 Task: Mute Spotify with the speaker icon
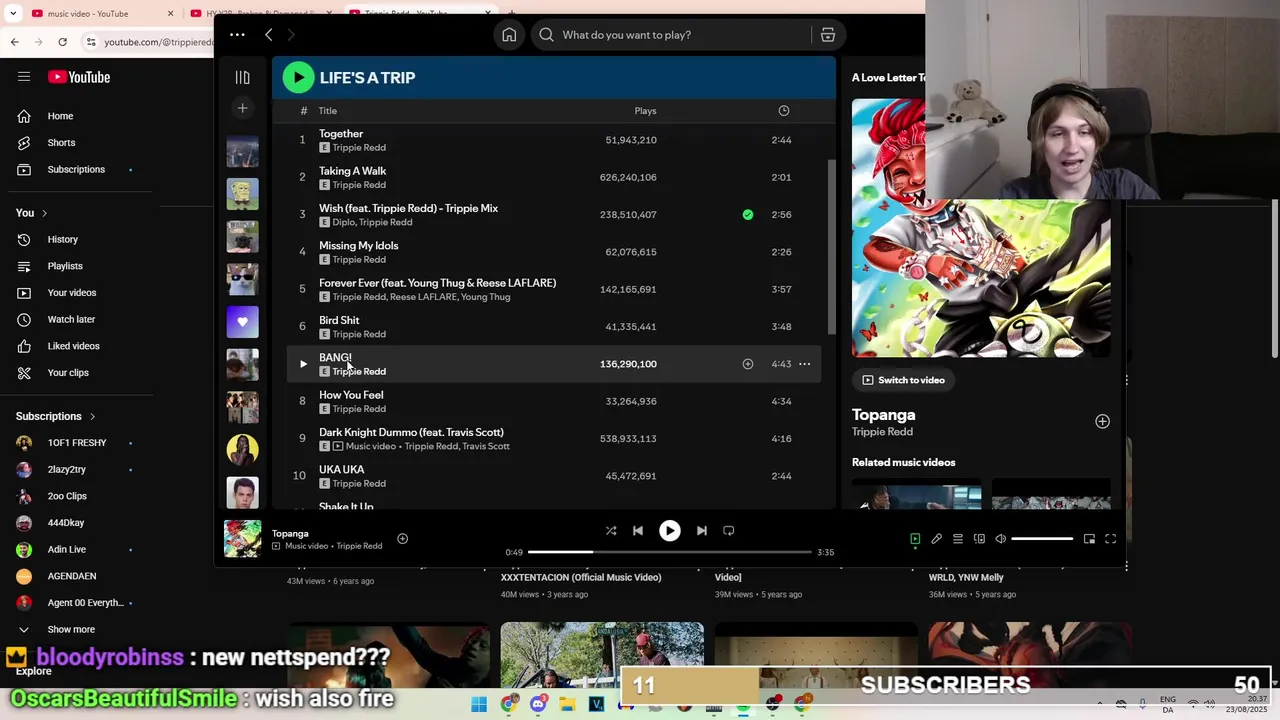pyautogui.click(x=1001, y=539)
